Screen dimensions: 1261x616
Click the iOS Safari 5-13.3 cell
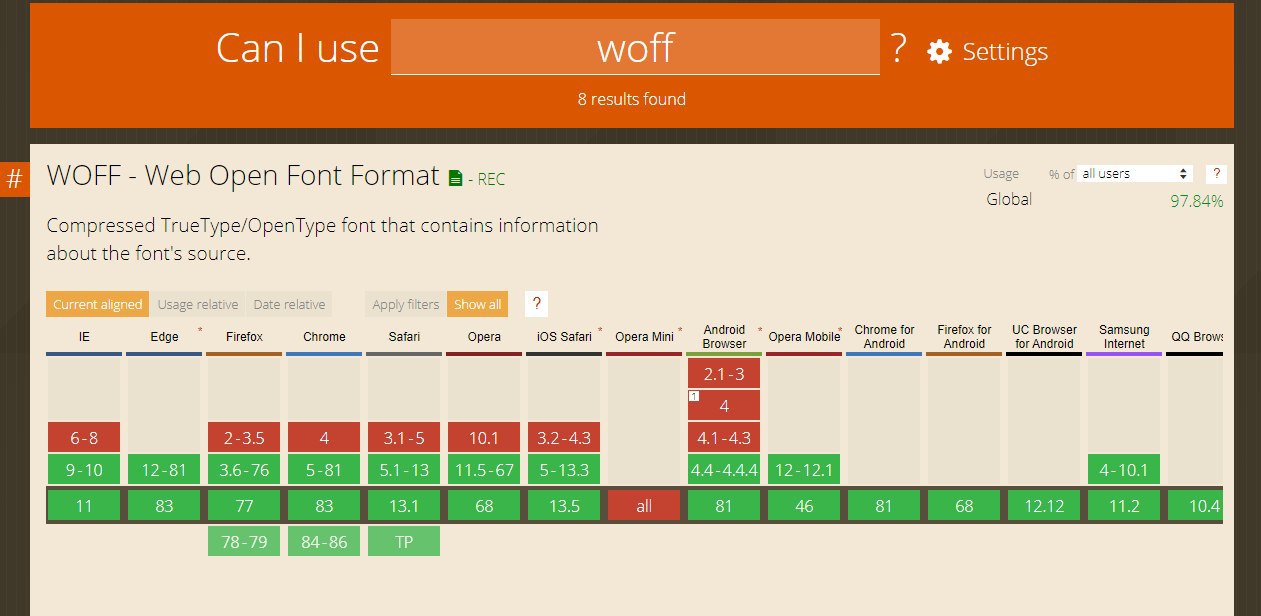[564, 469]
